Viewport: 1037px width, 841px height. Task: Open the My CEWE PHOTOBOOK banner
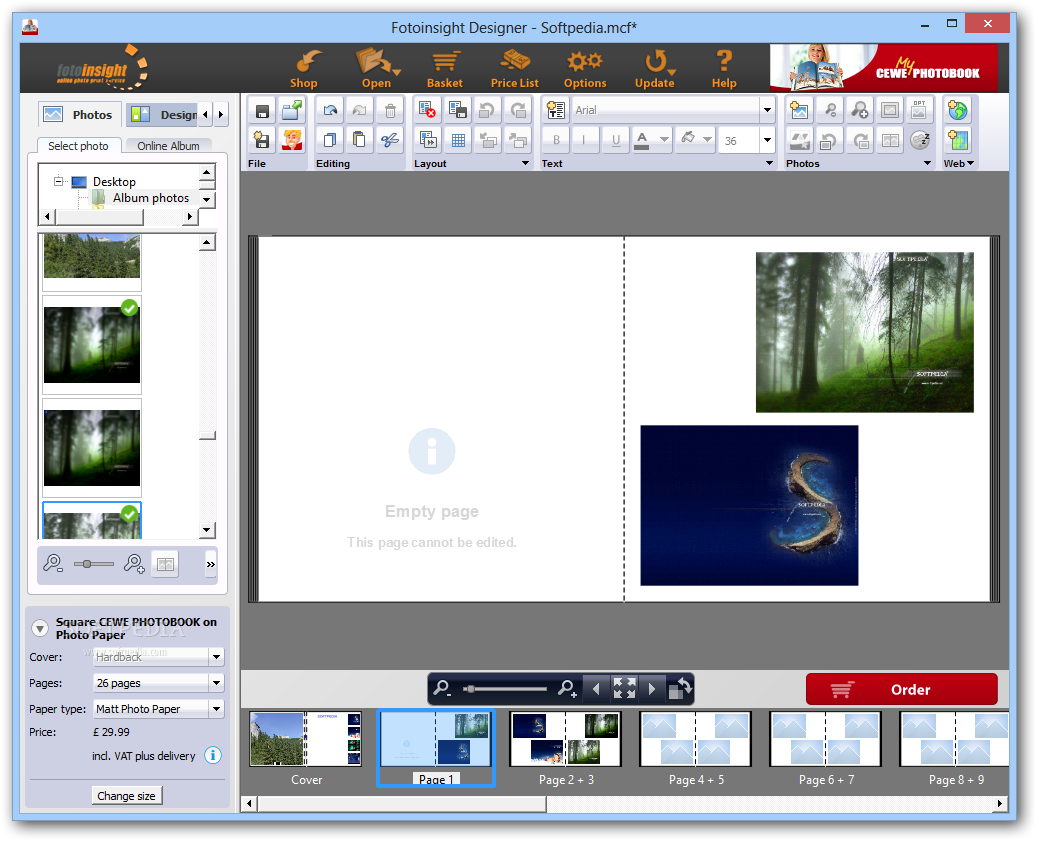tap(884, 67)
